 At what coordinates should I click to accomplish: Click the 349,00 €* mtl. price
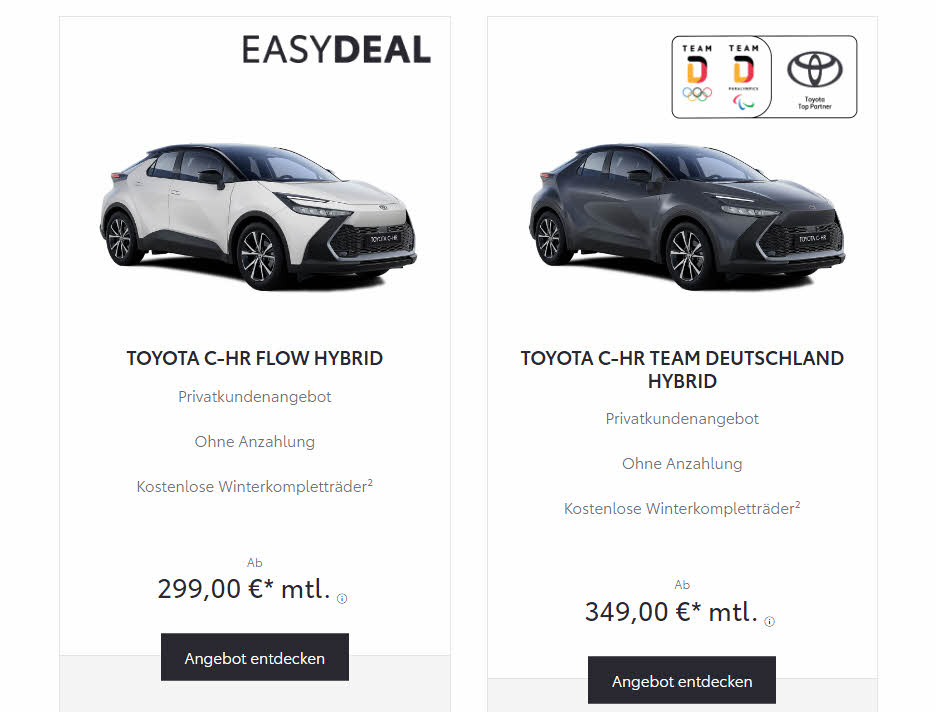(x=672, y=612)
